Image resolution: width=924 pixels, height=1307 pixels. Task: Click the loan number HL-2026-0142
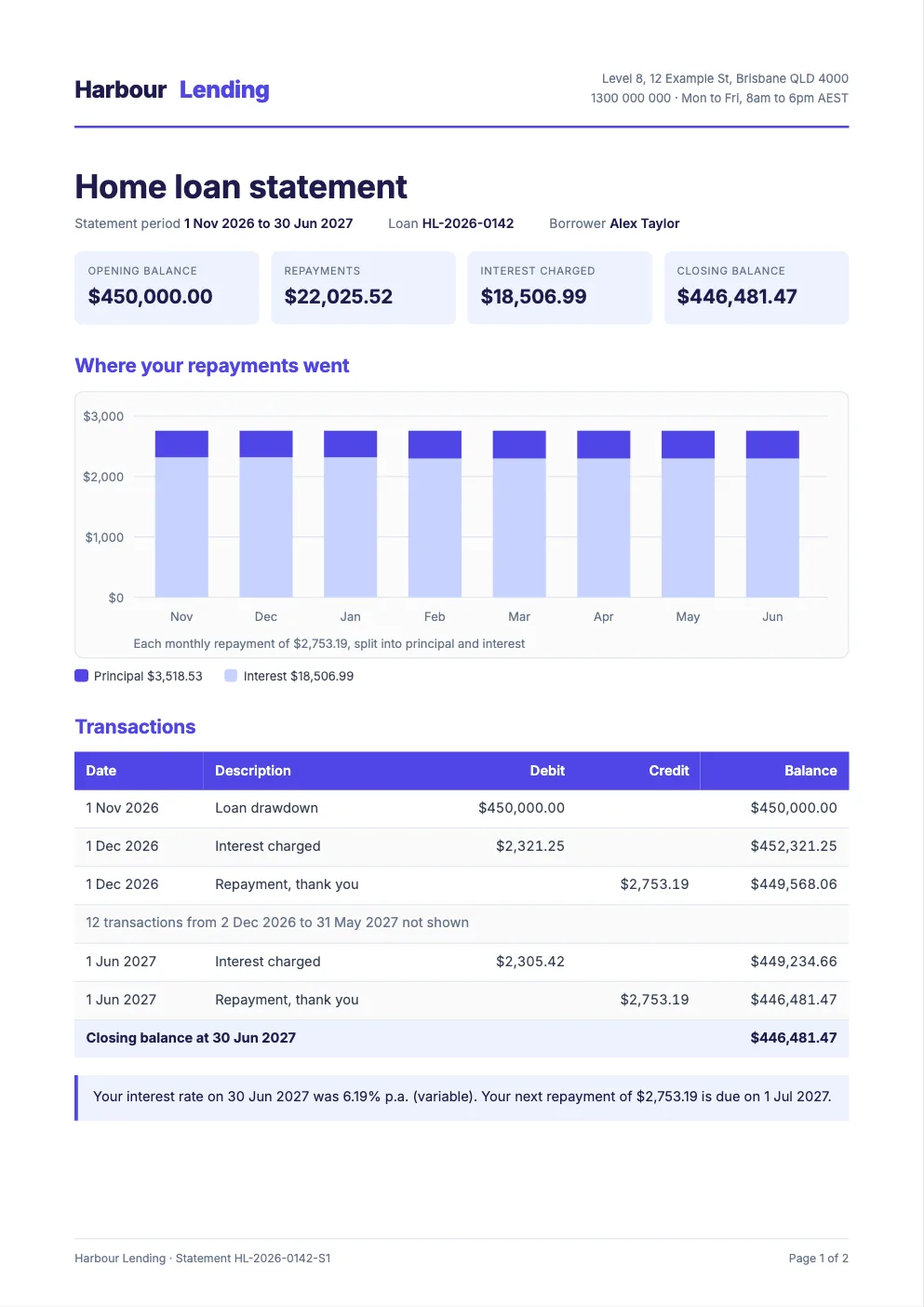coord(468,223)
